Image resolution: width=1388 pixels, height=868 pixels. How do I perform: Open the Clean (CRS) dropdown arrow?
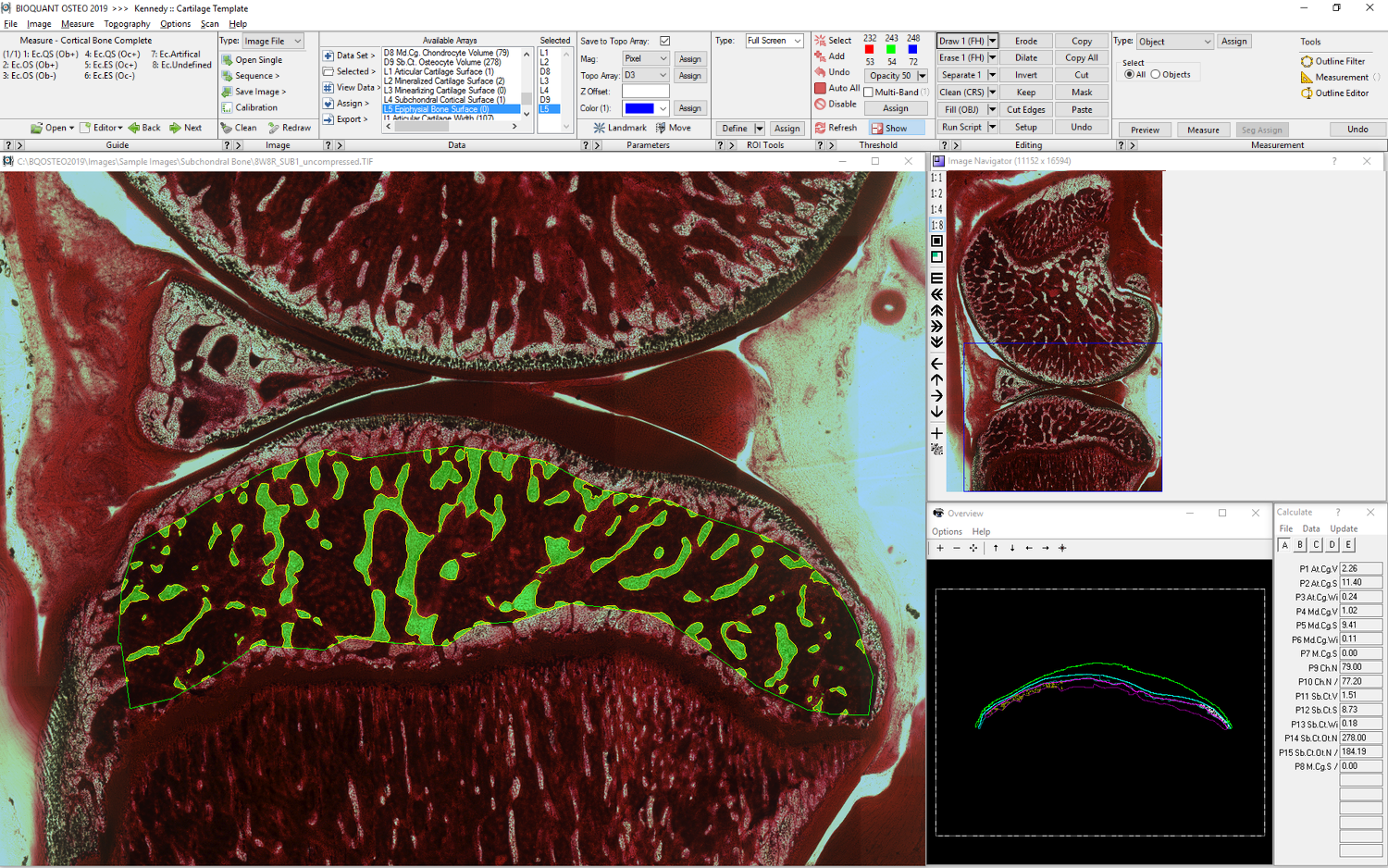tap(992, 93)
